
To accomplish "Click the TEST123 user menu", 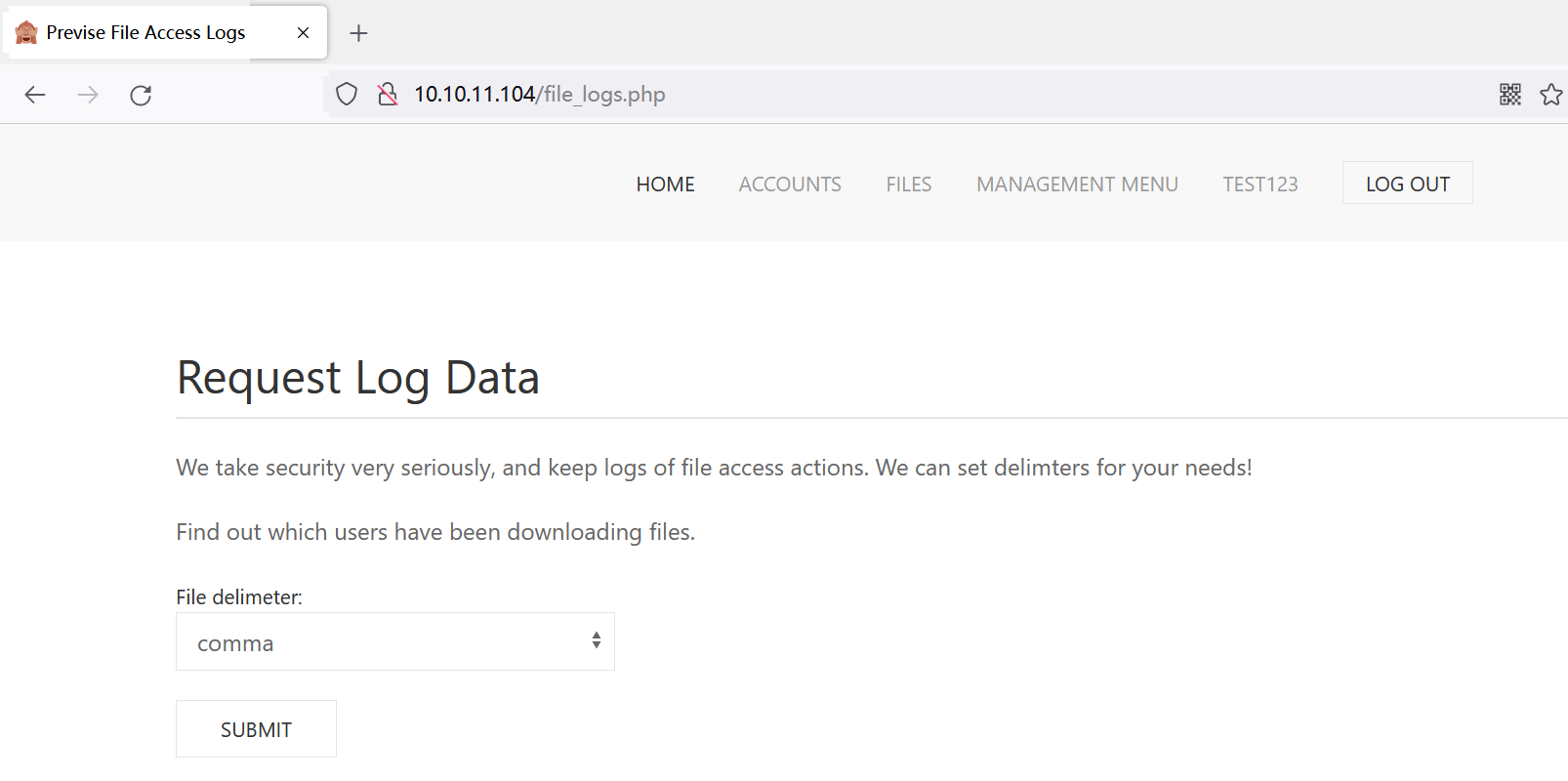I will click(x=1259, y=185).
